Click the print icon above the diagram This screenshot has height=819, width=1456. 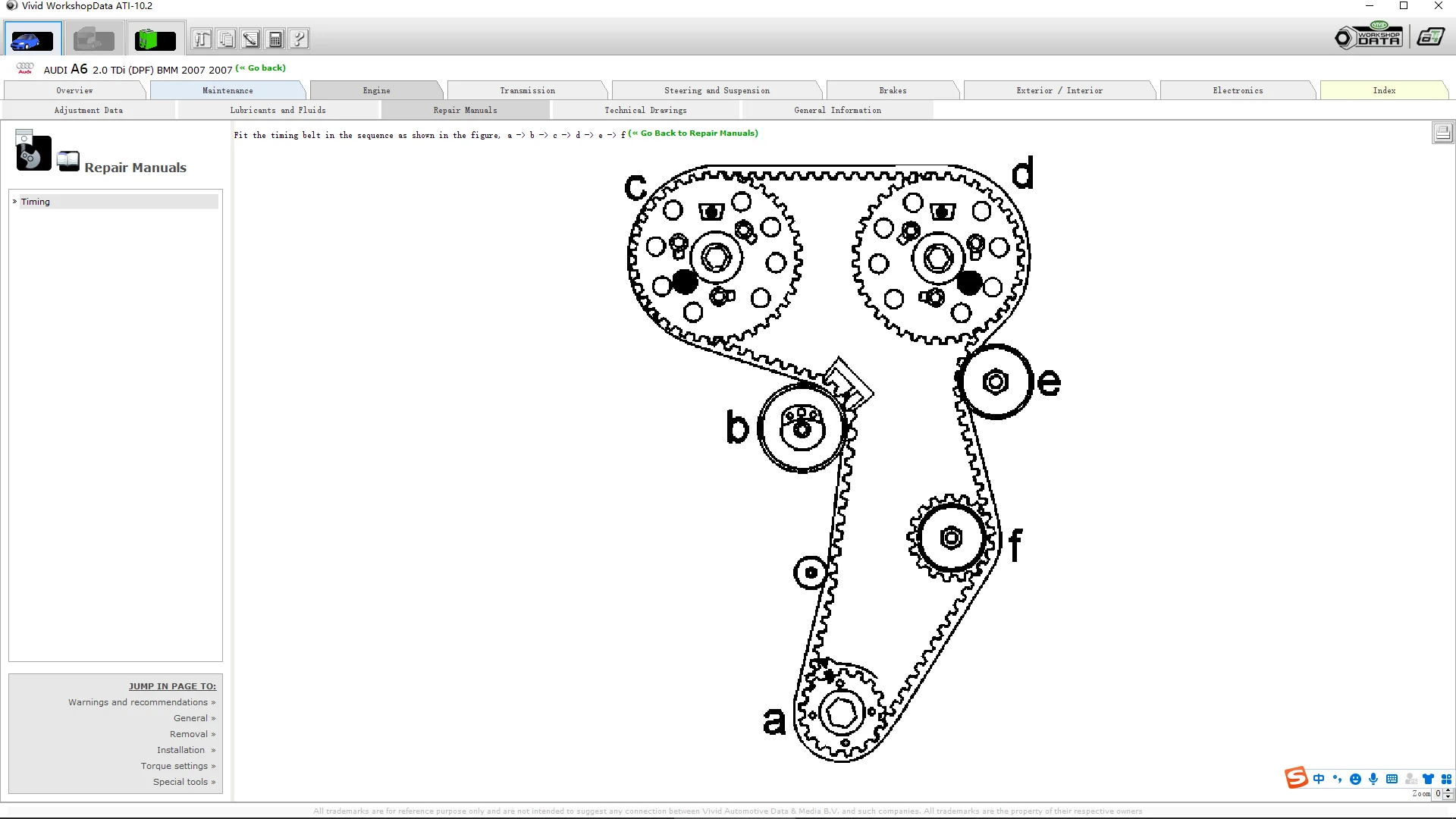(x=1442, y=133)
